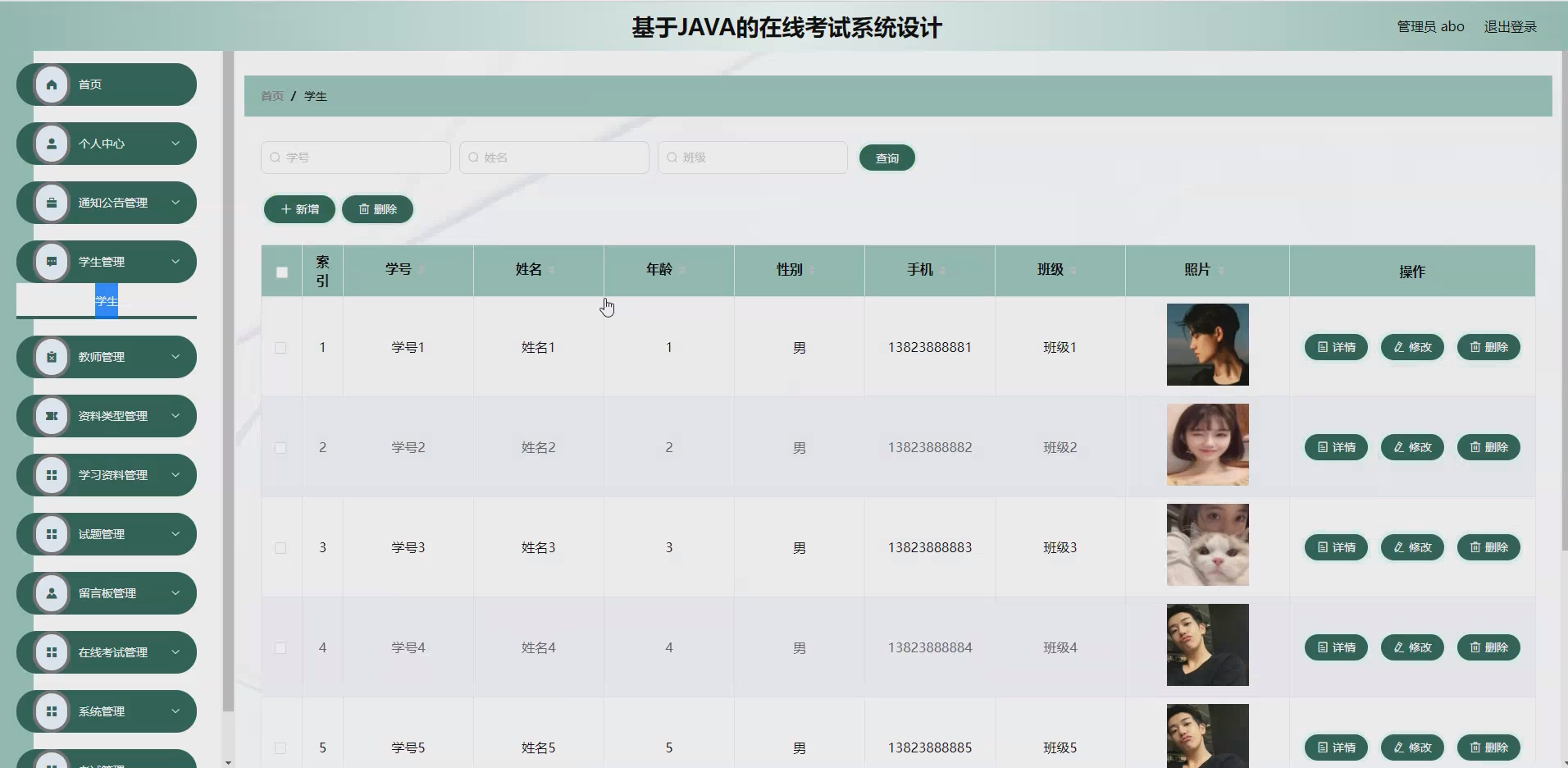Viewport: 1568px width, 768px height.
Task: Click the 个人中心 user profile icon
Action: pos(52,143)
